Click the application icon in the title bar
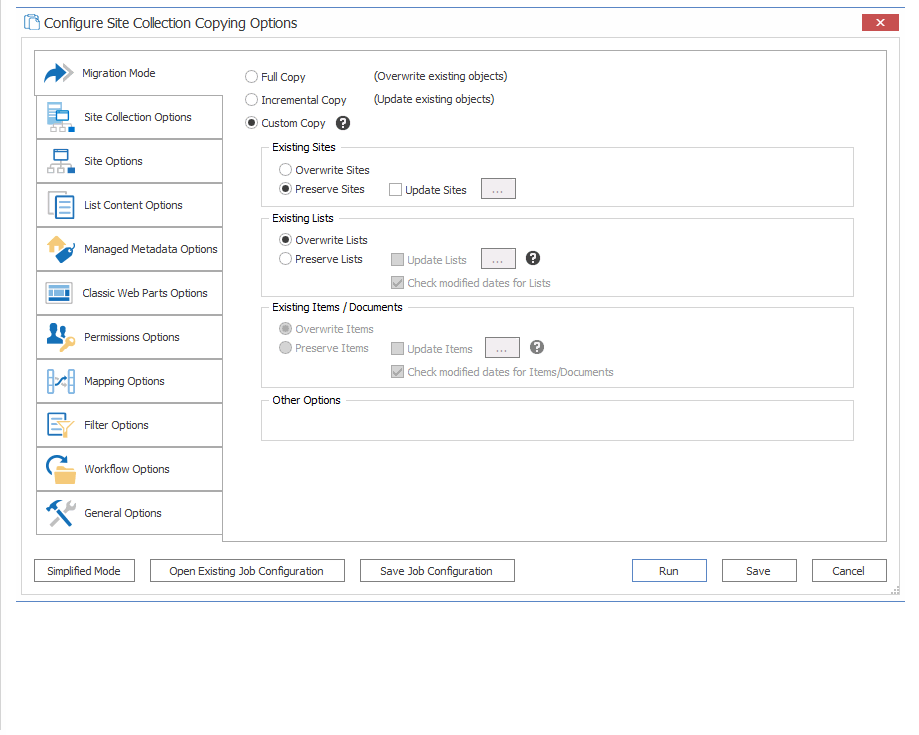This screenshot has height=735, width=919. 30,21
